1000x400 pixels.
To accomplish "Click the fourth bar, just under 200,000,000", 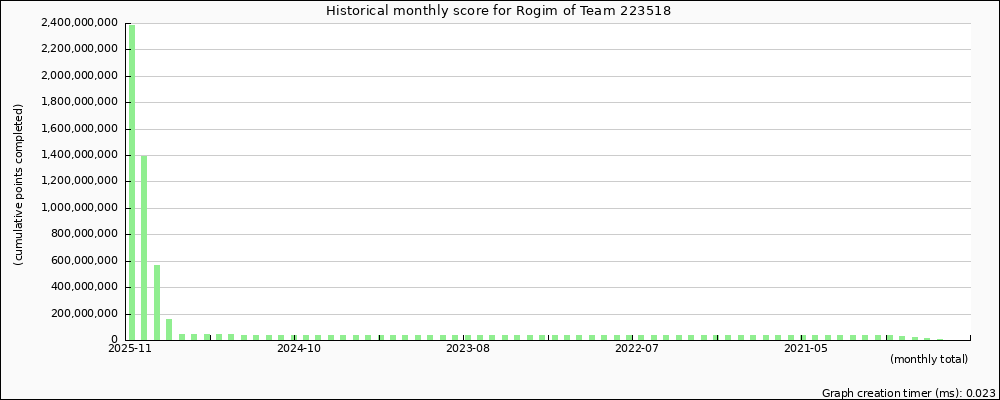I will coord(169,329).
